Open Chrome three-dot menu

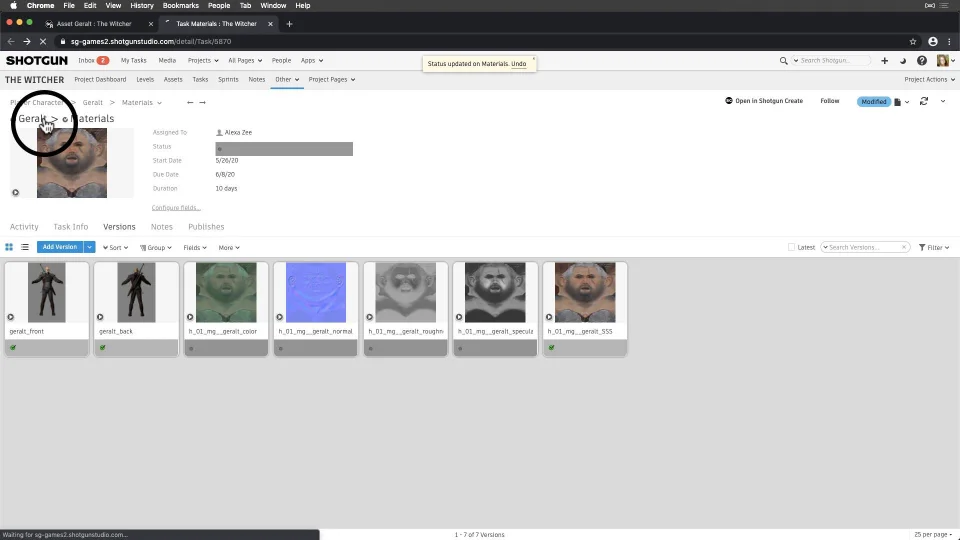949,42
